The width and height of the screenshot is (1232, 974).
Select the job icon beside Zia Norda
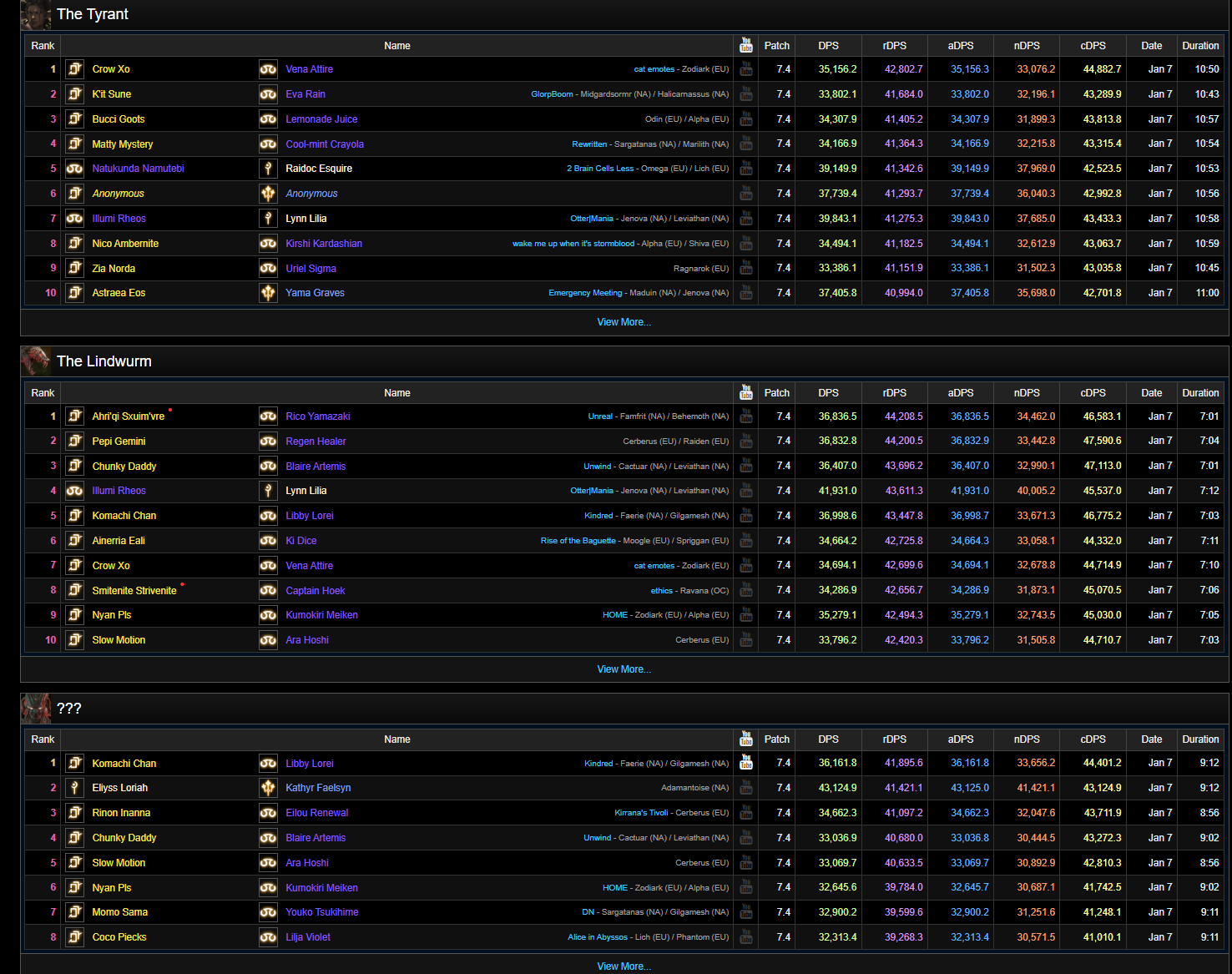pos(74,269)
